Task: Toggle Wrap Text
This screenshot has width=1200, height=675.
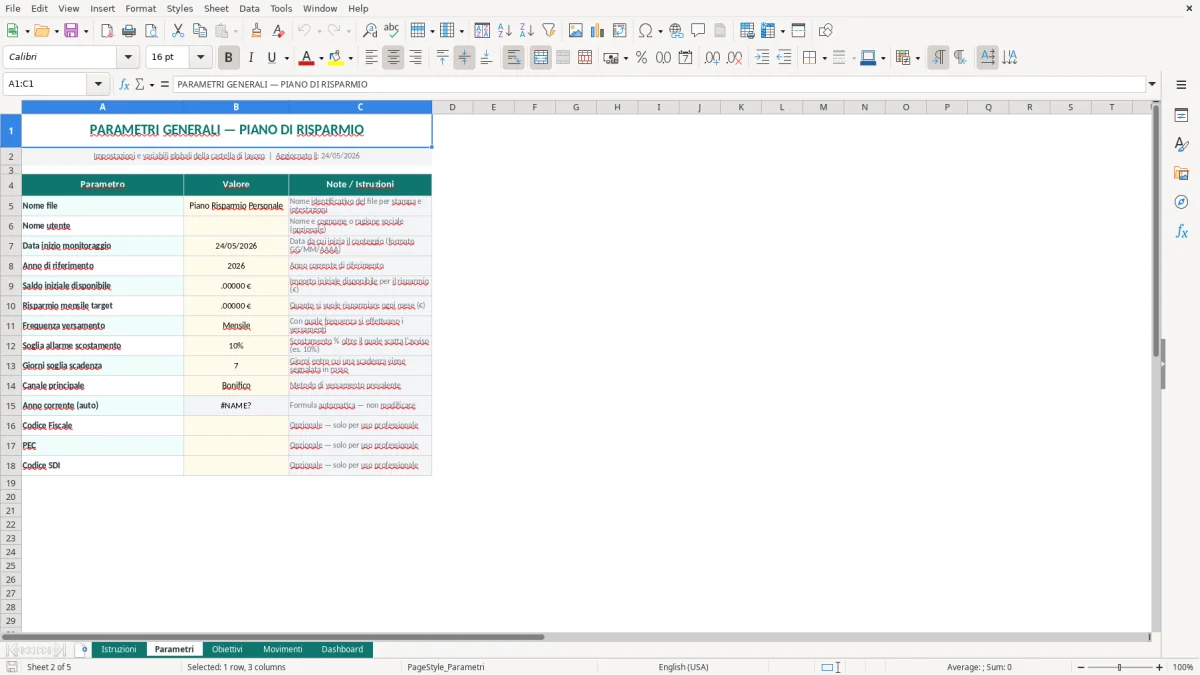Action: tap(514, 58)
